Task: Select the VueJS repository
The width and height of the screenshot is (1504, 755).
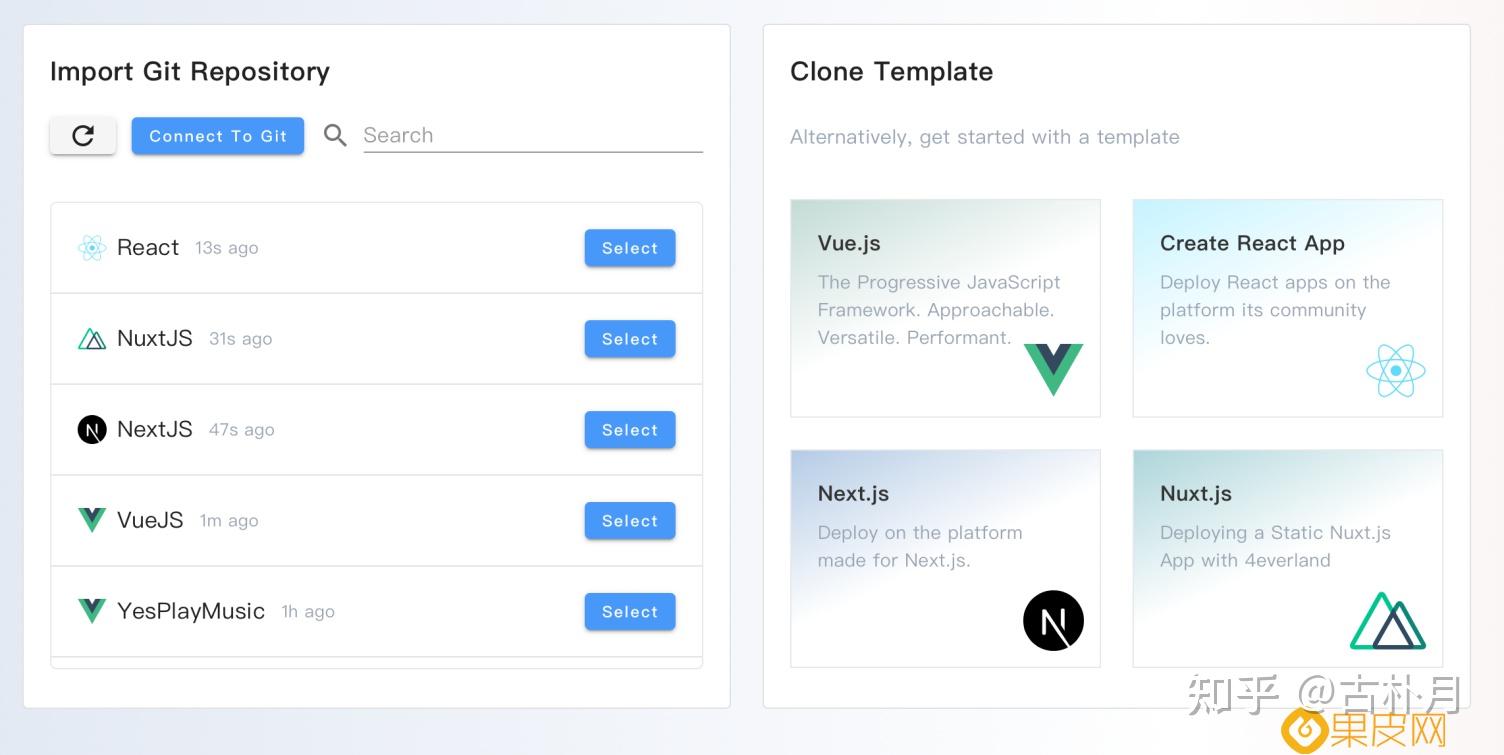Action: click(x=630, y=521)
